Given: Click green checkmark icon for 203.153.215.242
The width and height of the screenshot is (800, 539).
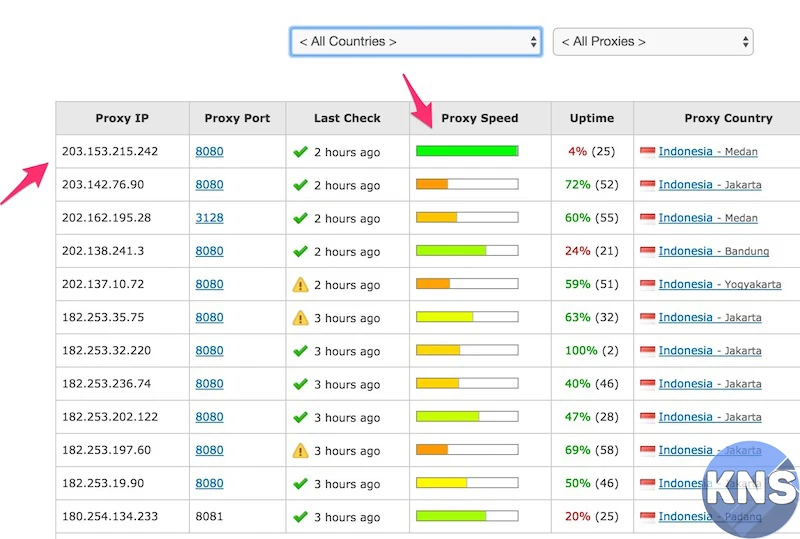Looking at the screenshot, I should click(300, 152).
